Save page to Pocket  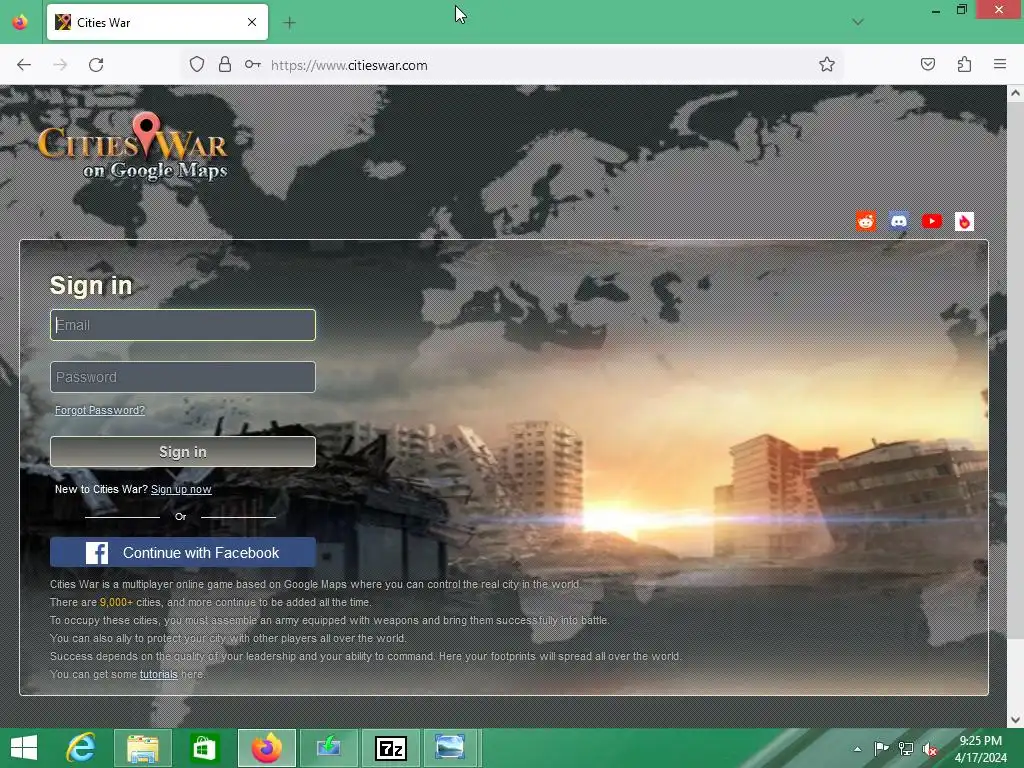[928, 65]
